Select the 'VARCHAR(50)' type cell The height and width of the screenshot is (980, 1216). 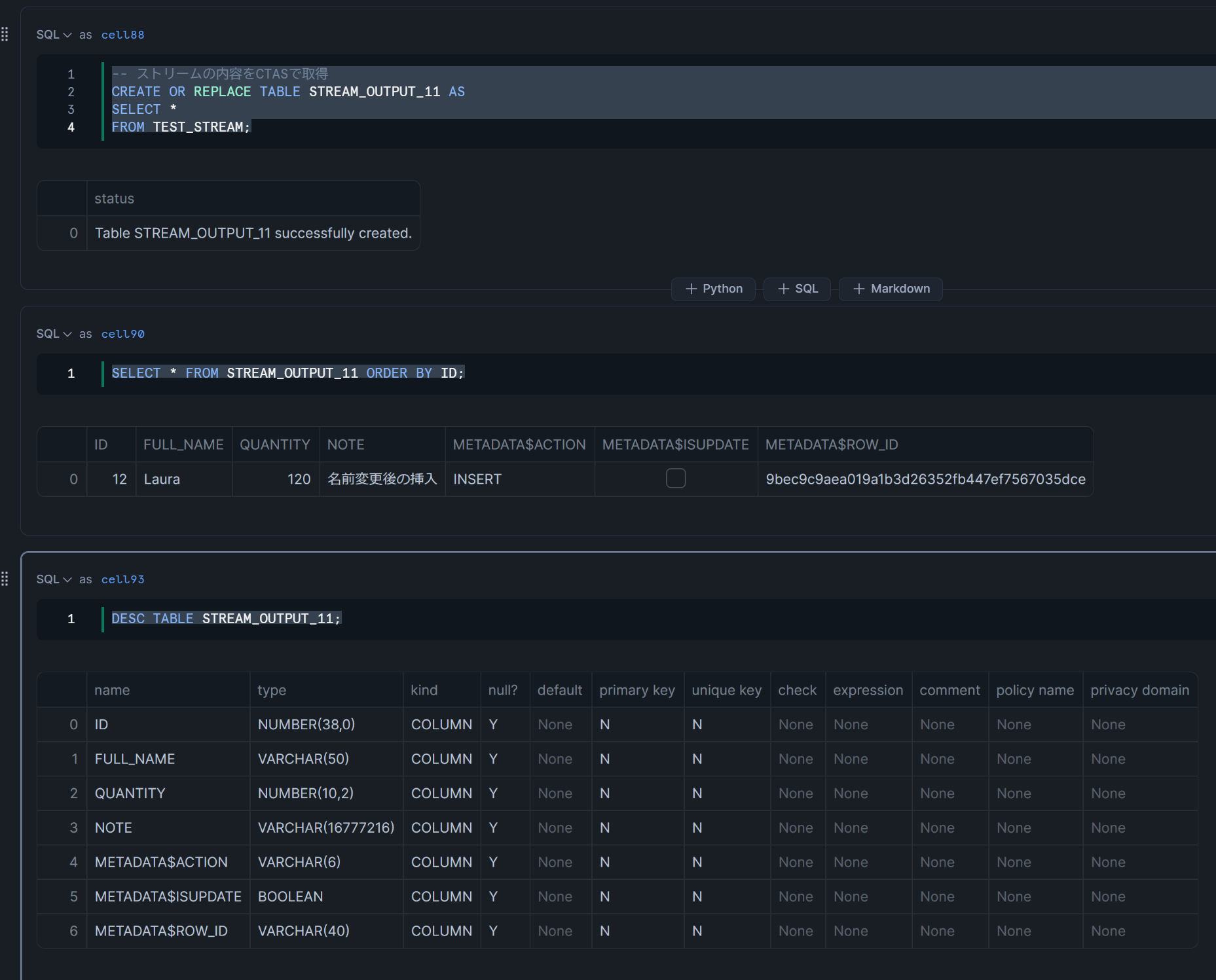[326, 759]
